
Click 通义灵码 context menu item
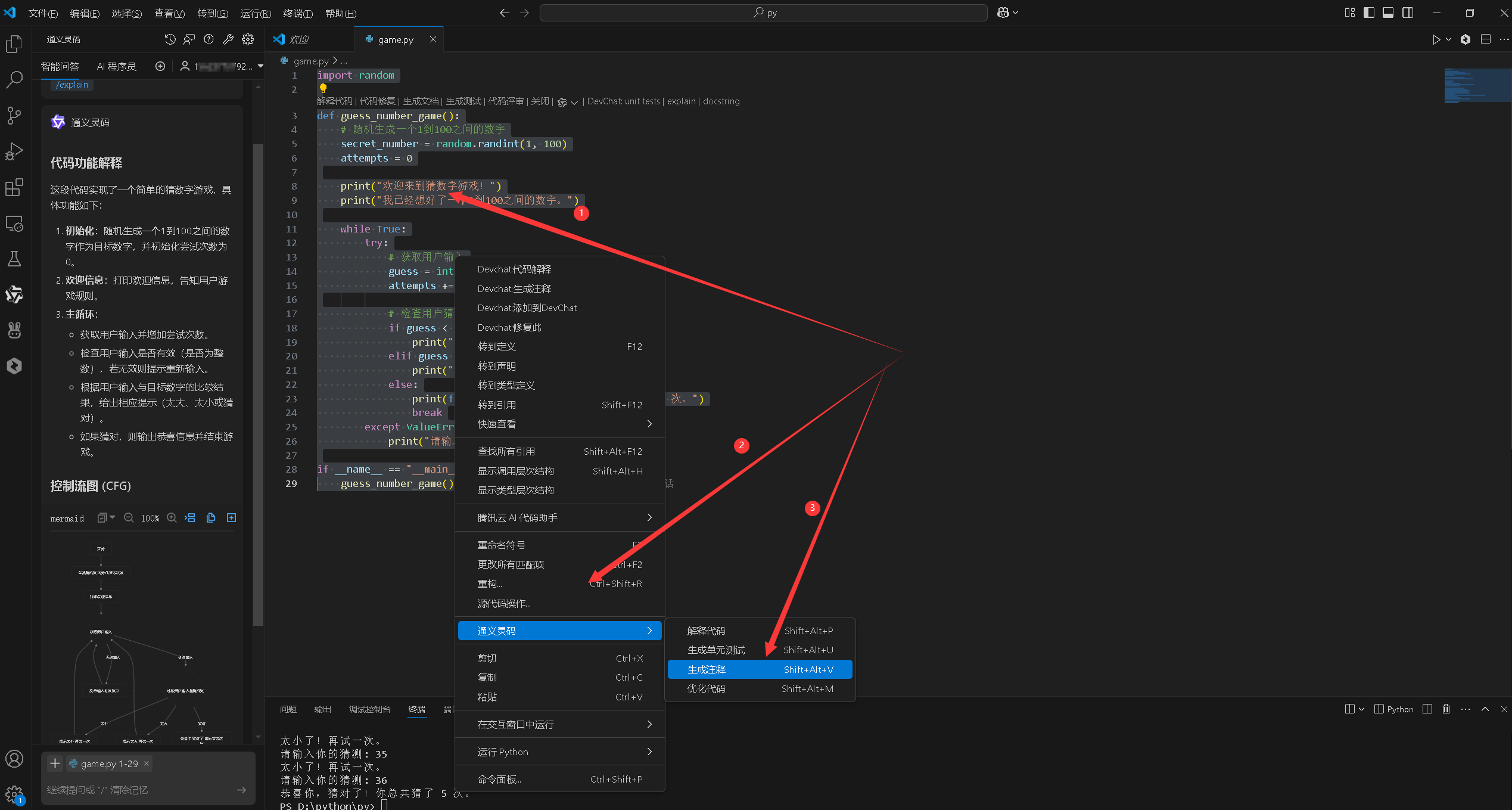click(560, 631)
